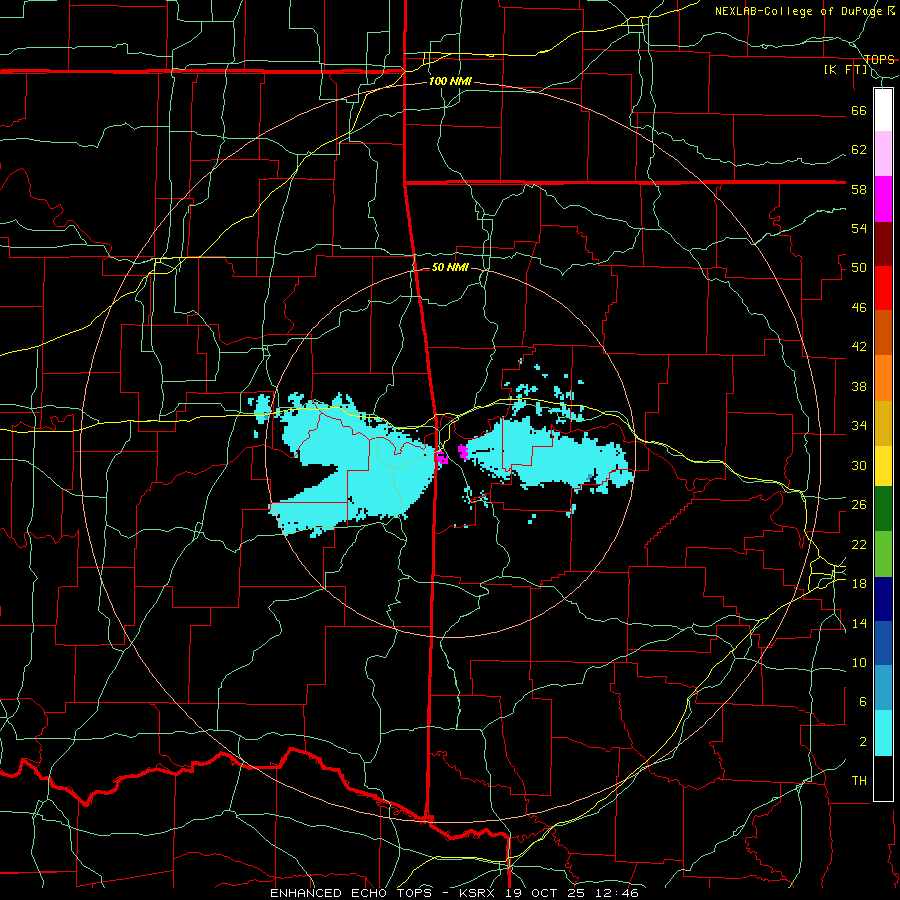Click the legend value 34
Image resolution: width=900 pixels, height=900 pixels.
pyautogui.click(x=859, y=426)
